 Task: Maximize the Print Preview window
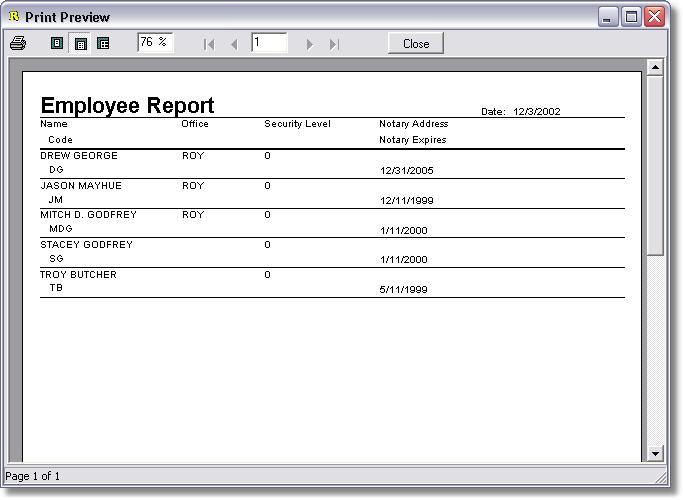point(631,17)
